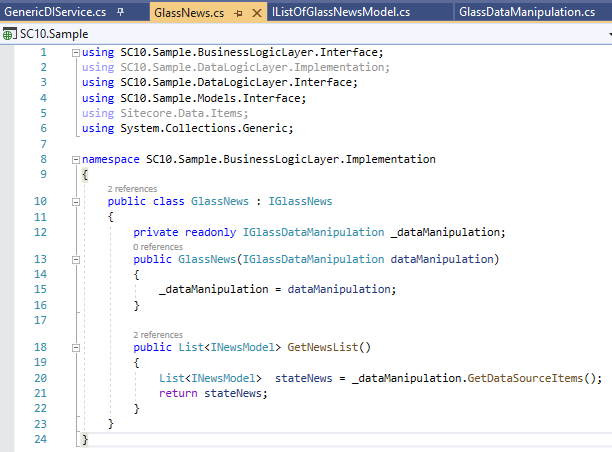Screen dimensions: 612x452
Task: Collapse the namespace block on line 8
Action: (x=76, y=160)
